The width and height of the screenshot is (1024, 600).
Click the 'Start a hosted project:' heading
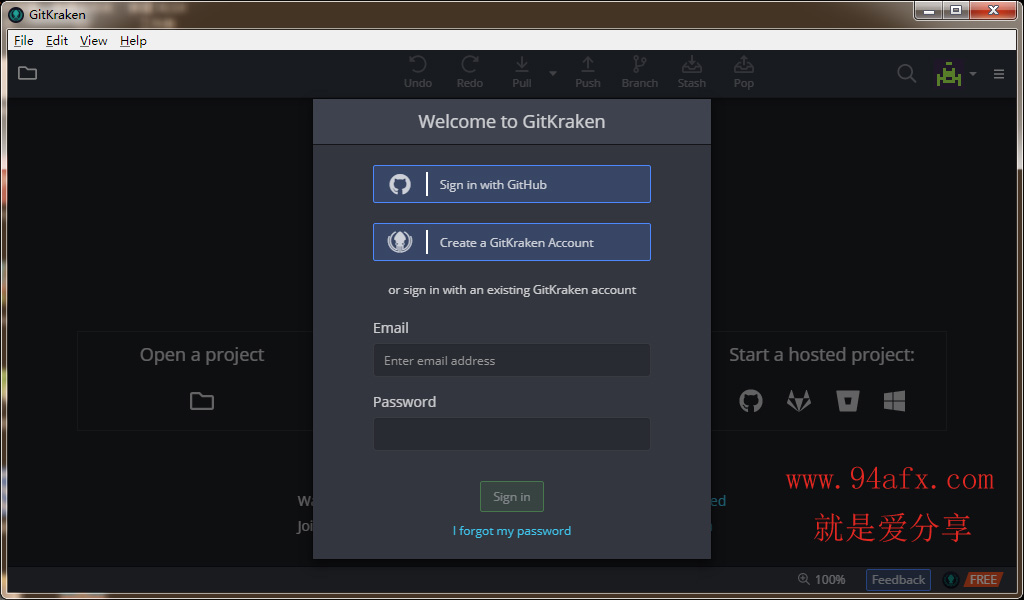point(822,355)
